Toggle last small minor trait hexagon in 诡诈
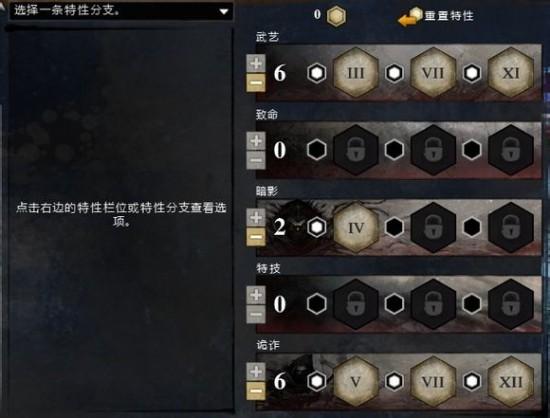The height and width of the screenshot is (418, 550). (472, 381)
